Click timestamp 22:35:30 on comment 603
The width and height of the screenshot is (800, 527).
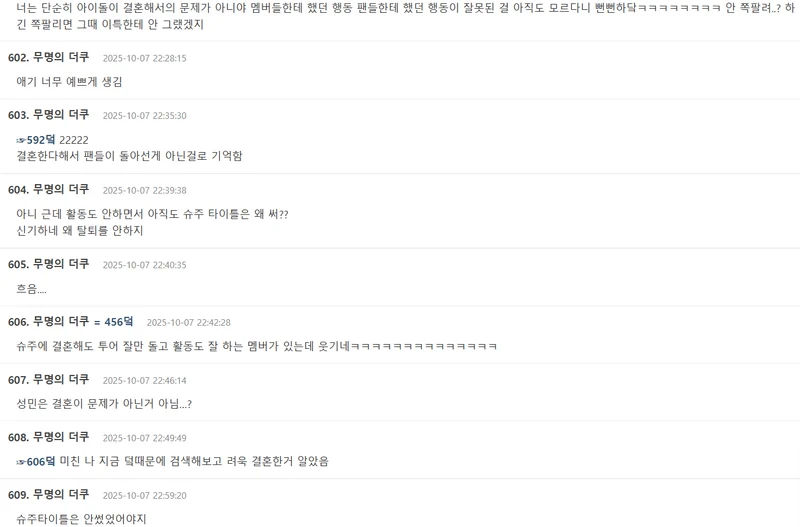point(144,116)
